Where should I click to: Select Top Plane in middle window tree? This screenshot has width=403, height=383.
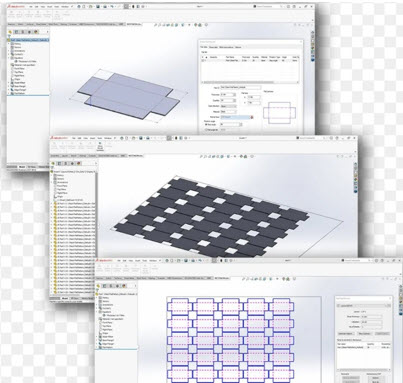[62, 189]
